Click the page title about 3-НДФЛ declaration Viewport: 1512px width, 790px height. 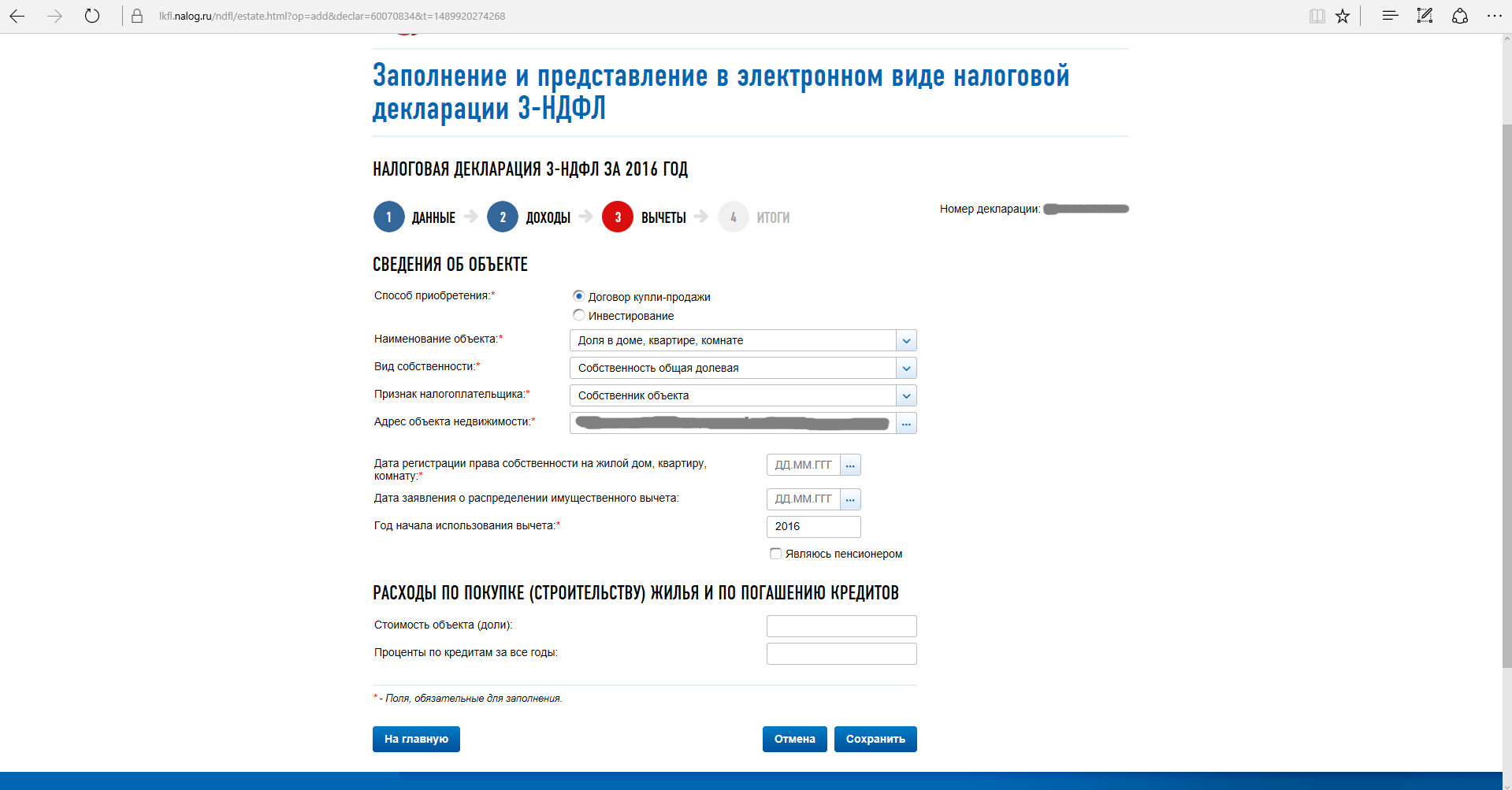720,92
